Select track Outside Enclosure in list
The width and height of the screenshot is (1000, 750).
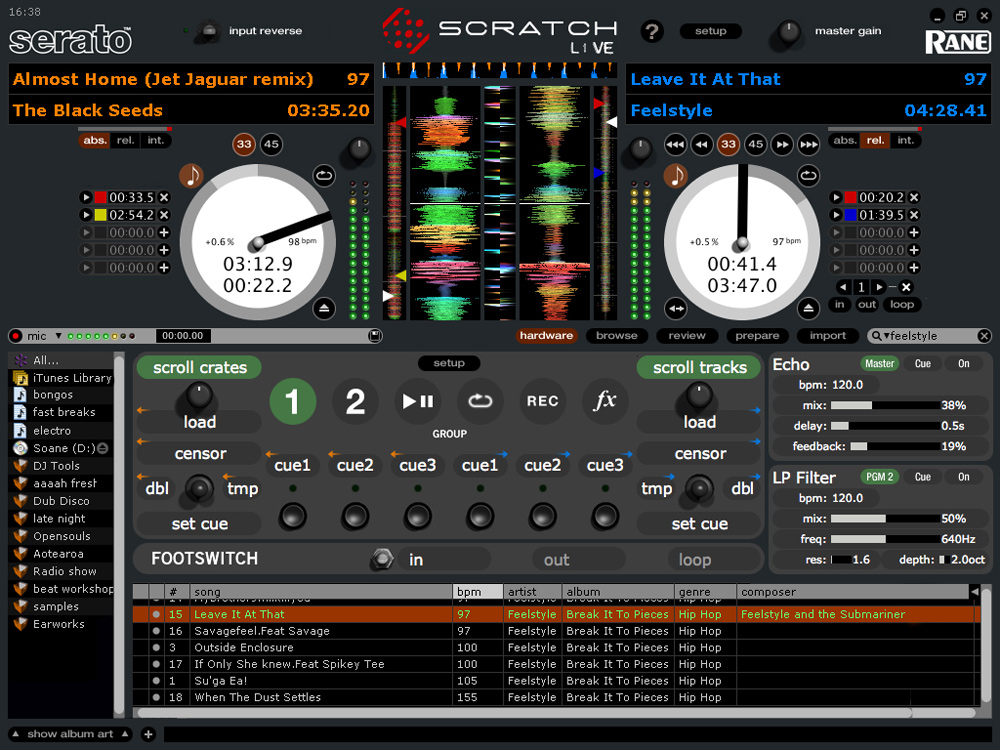pyautogui.click(x=556, y=647)
